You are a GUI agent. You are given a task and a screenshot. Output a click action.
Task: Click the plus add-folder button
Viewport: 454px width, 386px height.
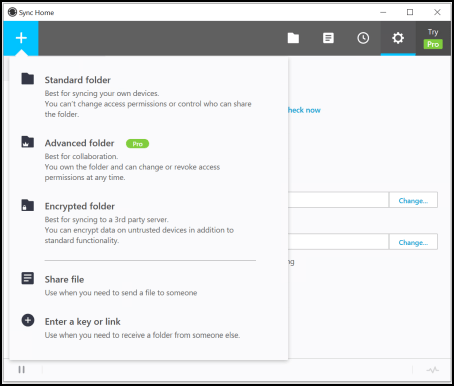click(21, 38)
